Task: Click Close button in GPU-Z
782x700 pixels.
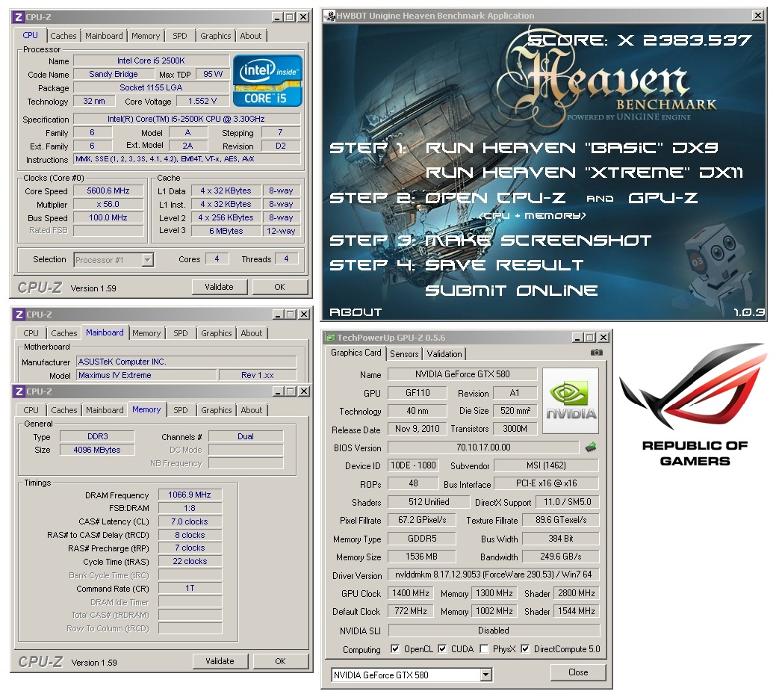Action: coord(578,673)
